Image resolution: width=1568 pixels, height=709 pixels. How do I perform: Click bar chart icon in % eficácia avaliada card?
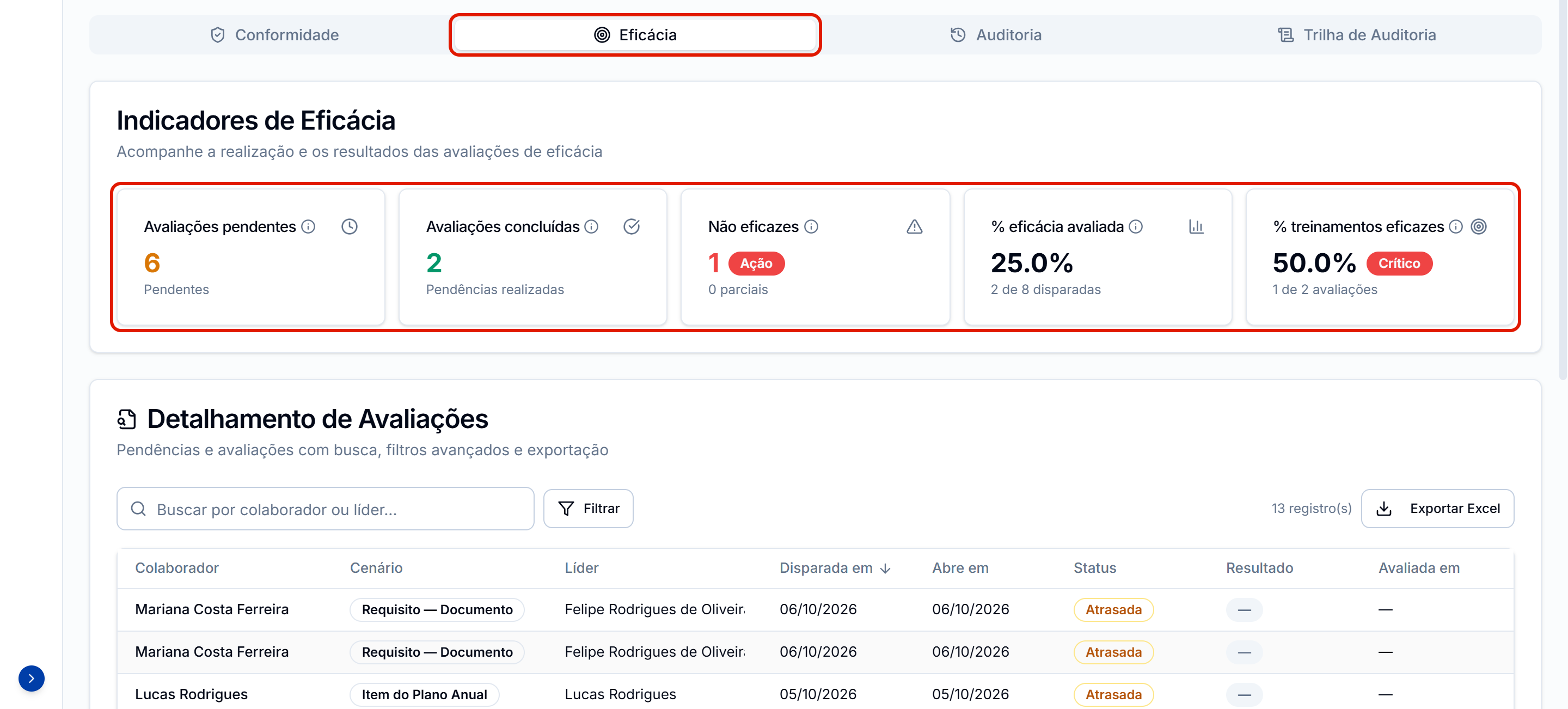click(x=1196, y=227)
